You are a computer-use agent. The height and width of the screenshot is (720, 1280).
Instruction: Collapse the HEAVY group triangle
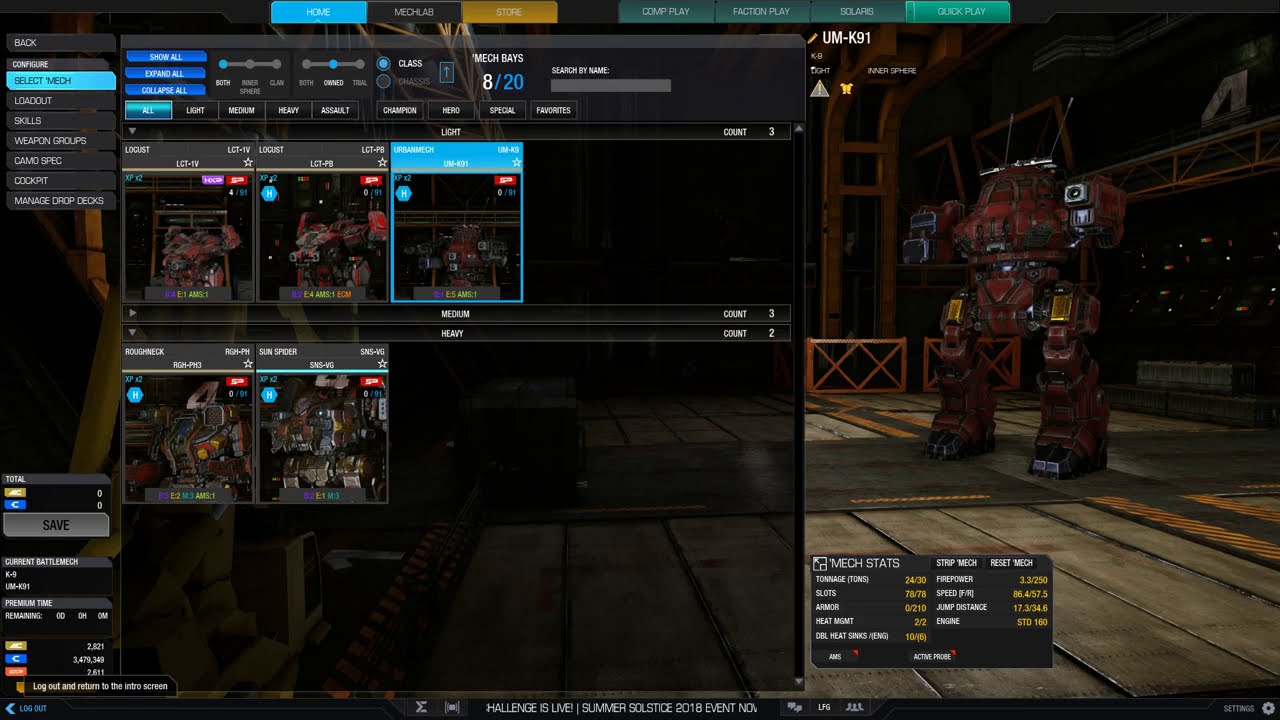[132, 333]
